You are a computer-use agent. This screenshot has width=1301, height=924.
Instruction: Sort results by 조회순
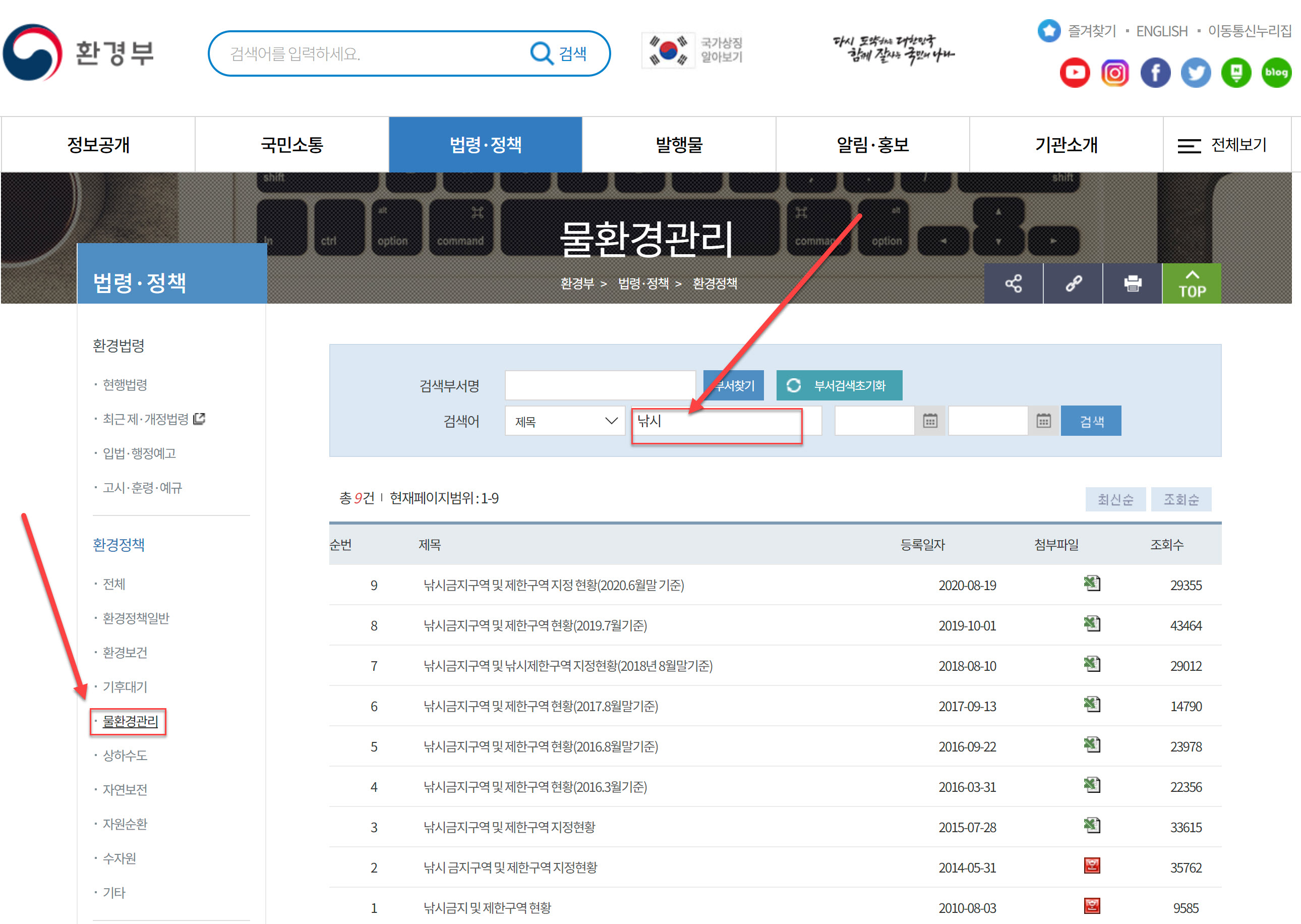click(x=1180, y=499)
